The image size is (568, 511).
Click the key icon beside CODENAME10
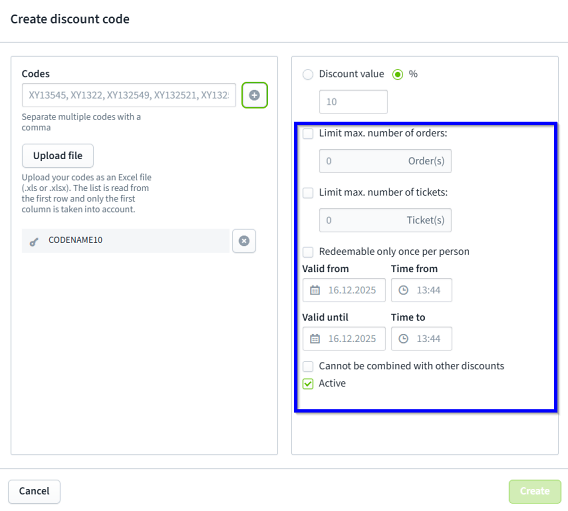(34, 242)
